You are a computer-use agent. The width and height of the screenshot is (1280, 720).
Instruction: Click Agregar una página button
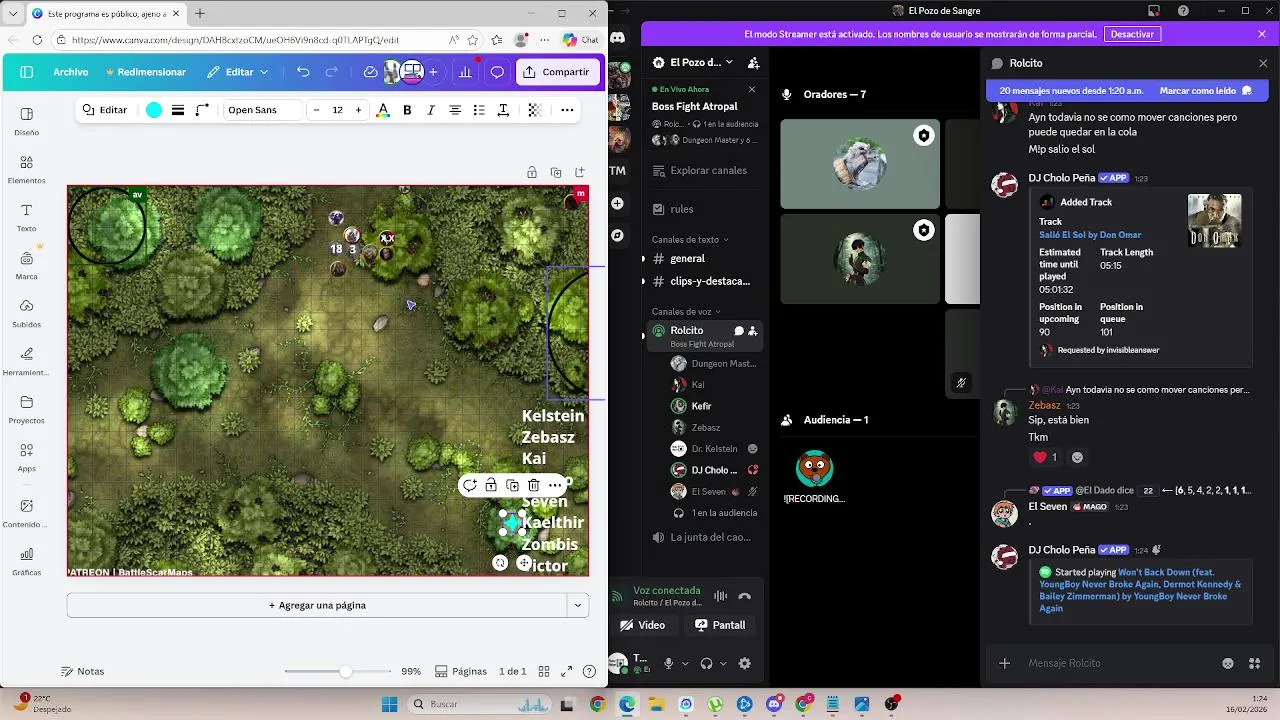pyautogui.click(x=317, y=605)
